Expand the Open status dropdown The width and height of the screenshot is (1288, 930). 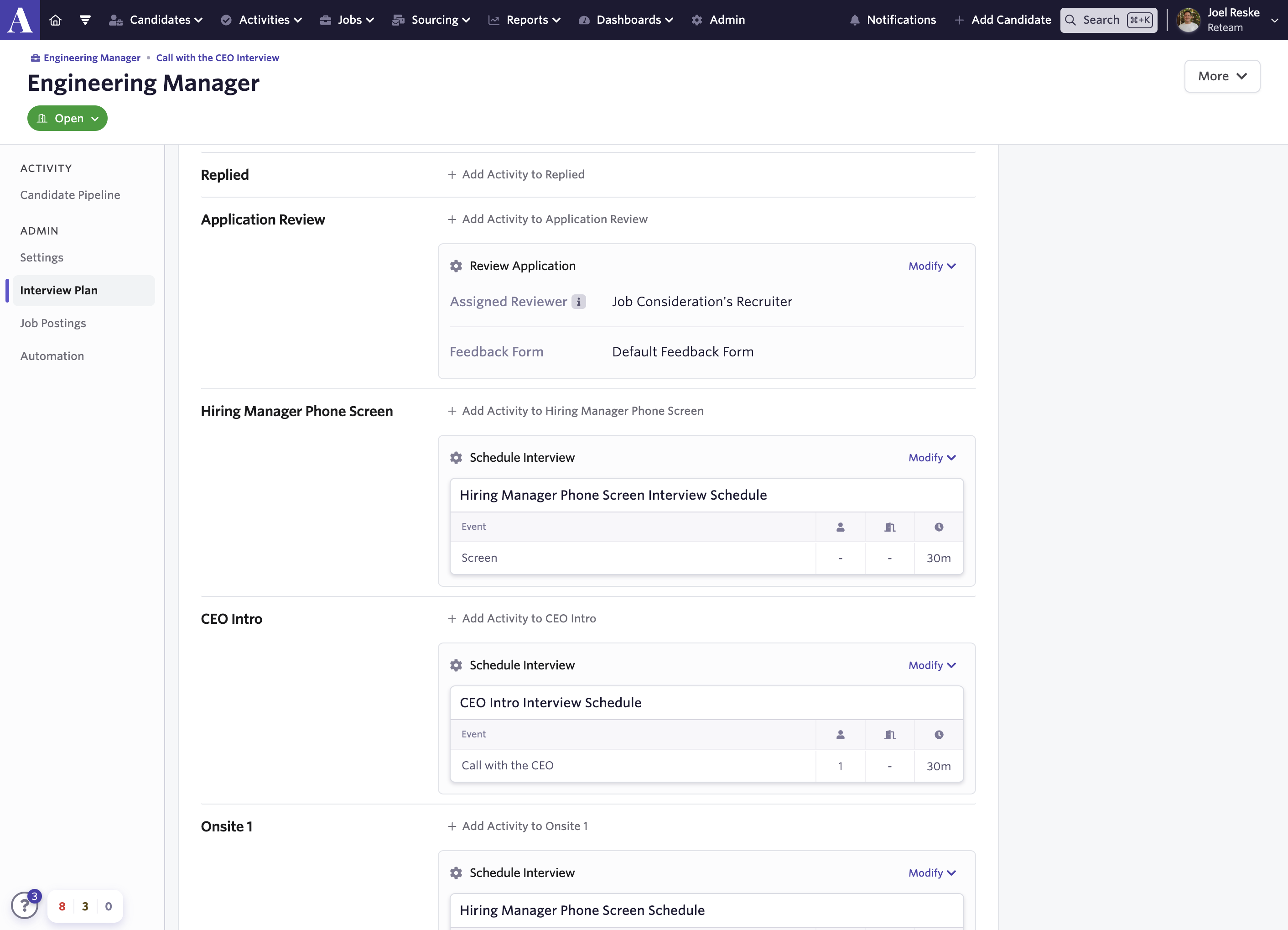coord(68,118)
